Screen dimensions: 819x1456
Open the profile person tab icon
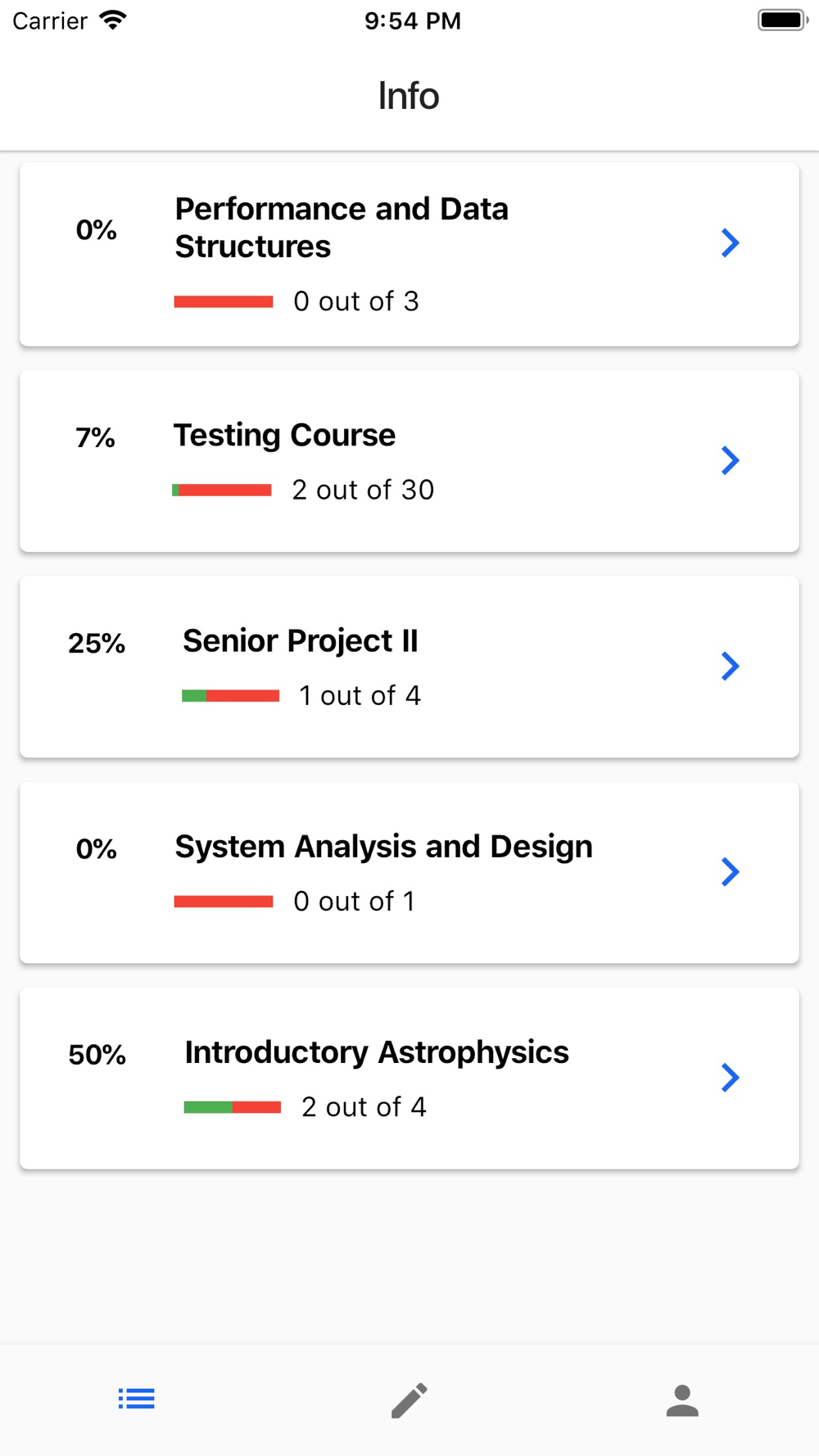(682, 1400)
